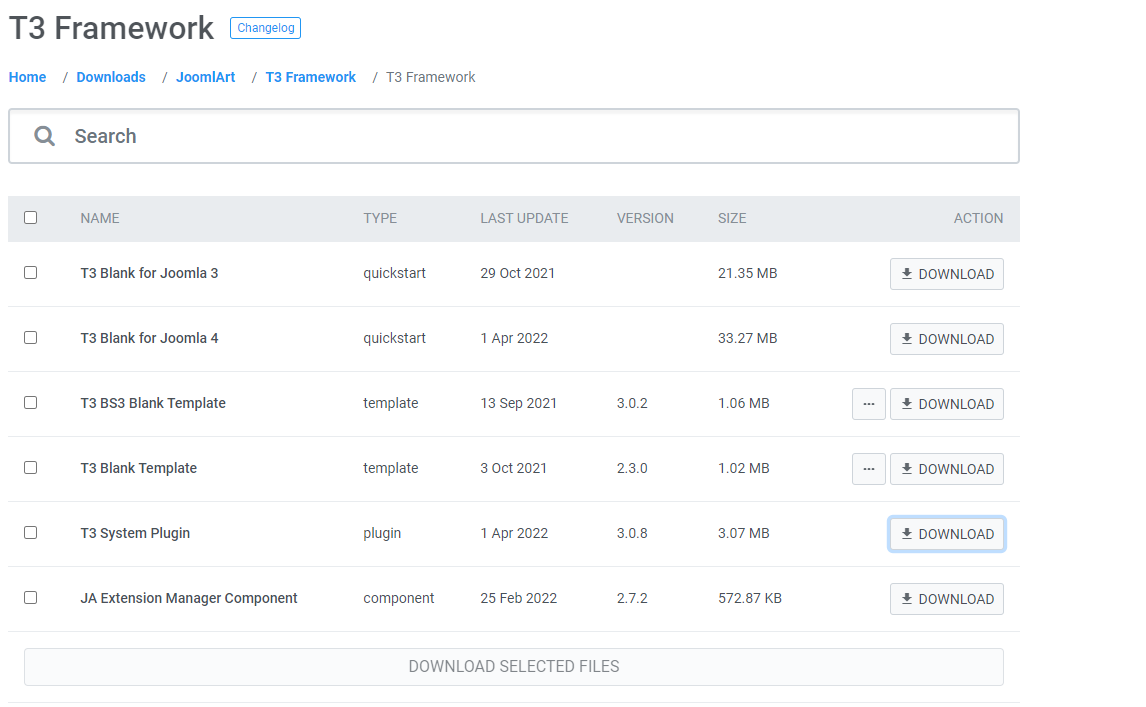The image size is (1146, 707).
Task: Open the Downloads breadcrumb link
Action: 111,77
